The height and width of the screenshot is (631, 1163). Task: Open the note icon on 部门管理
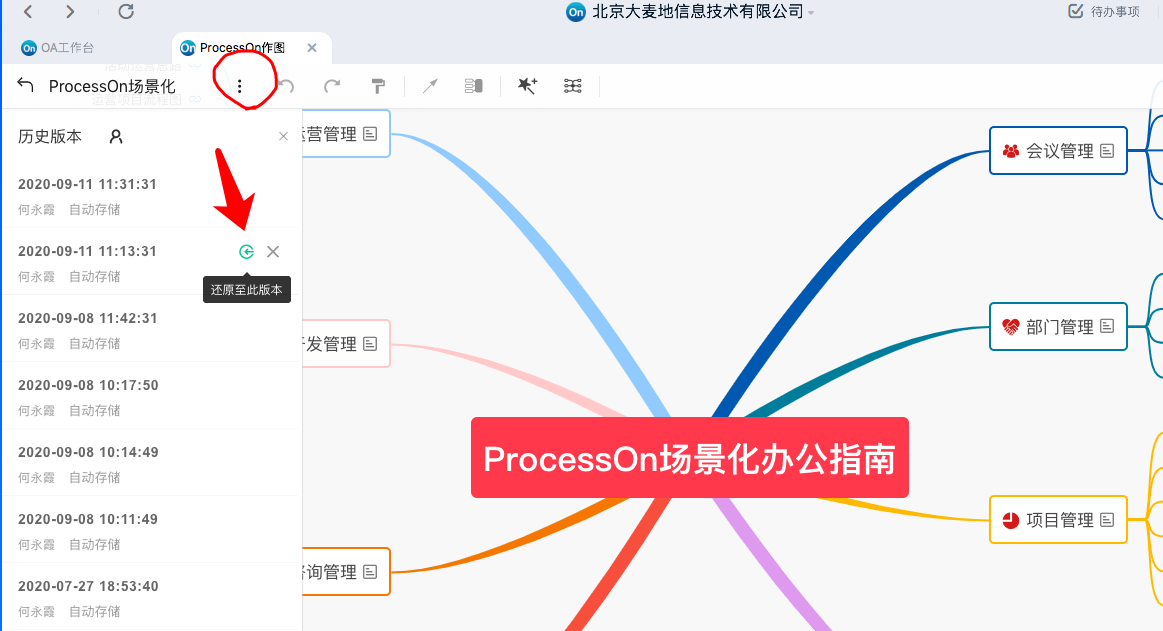click(x=1107, y=326)
